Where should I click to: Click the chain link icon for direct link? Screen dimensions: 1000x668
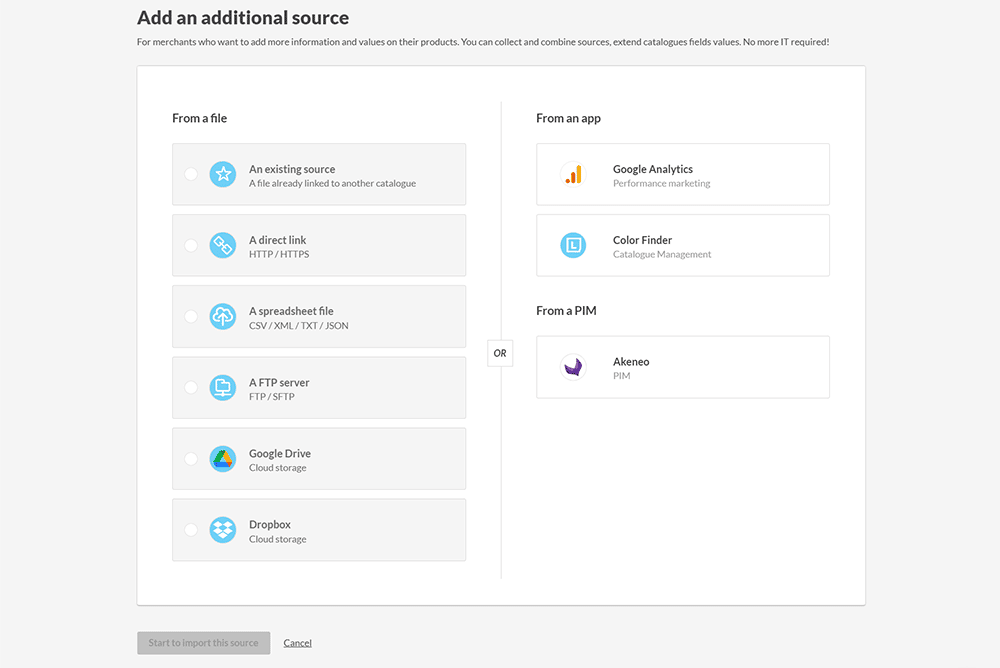click(x=223, y=245)
